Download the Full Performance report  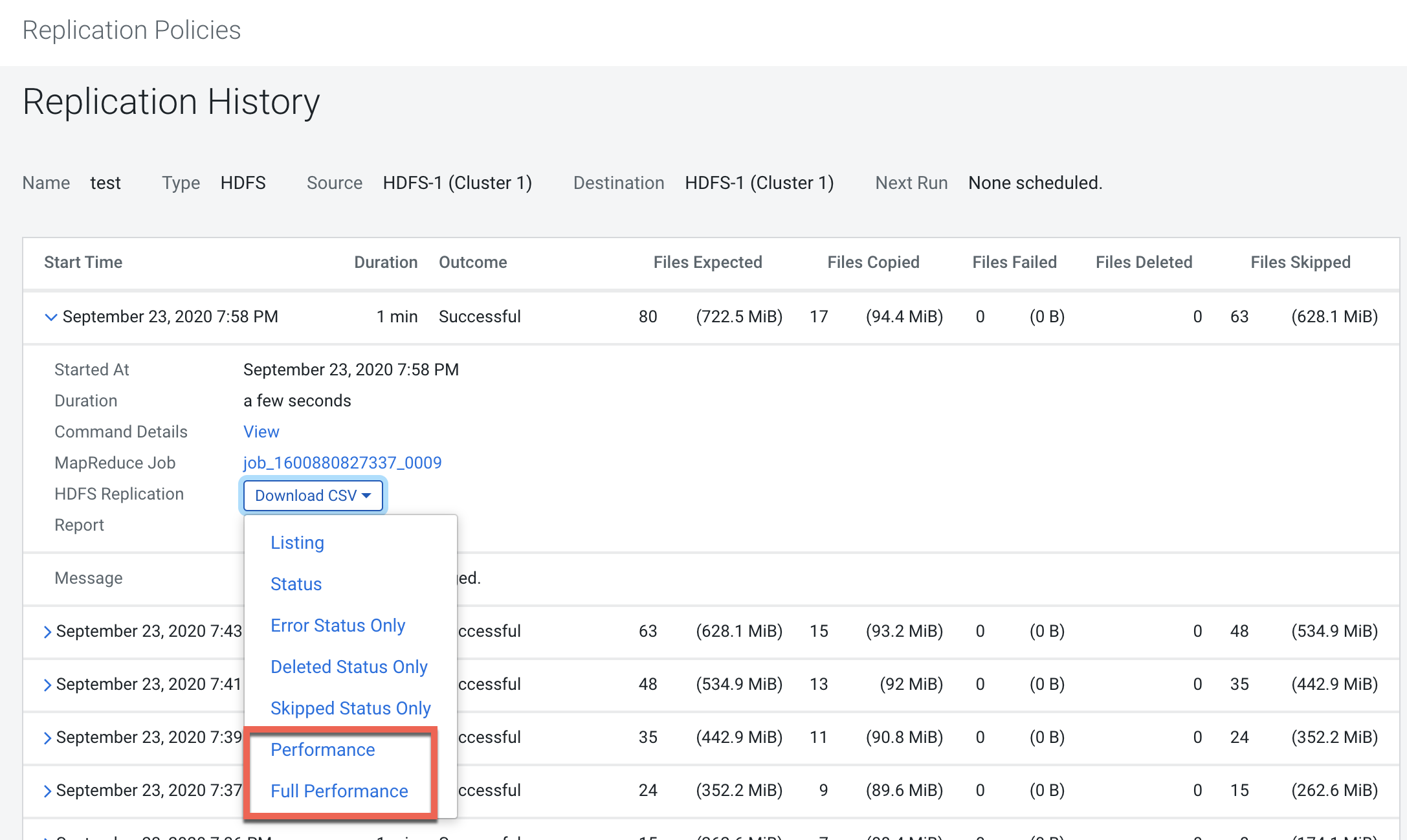pyautogui.click(x=339, y=791)
